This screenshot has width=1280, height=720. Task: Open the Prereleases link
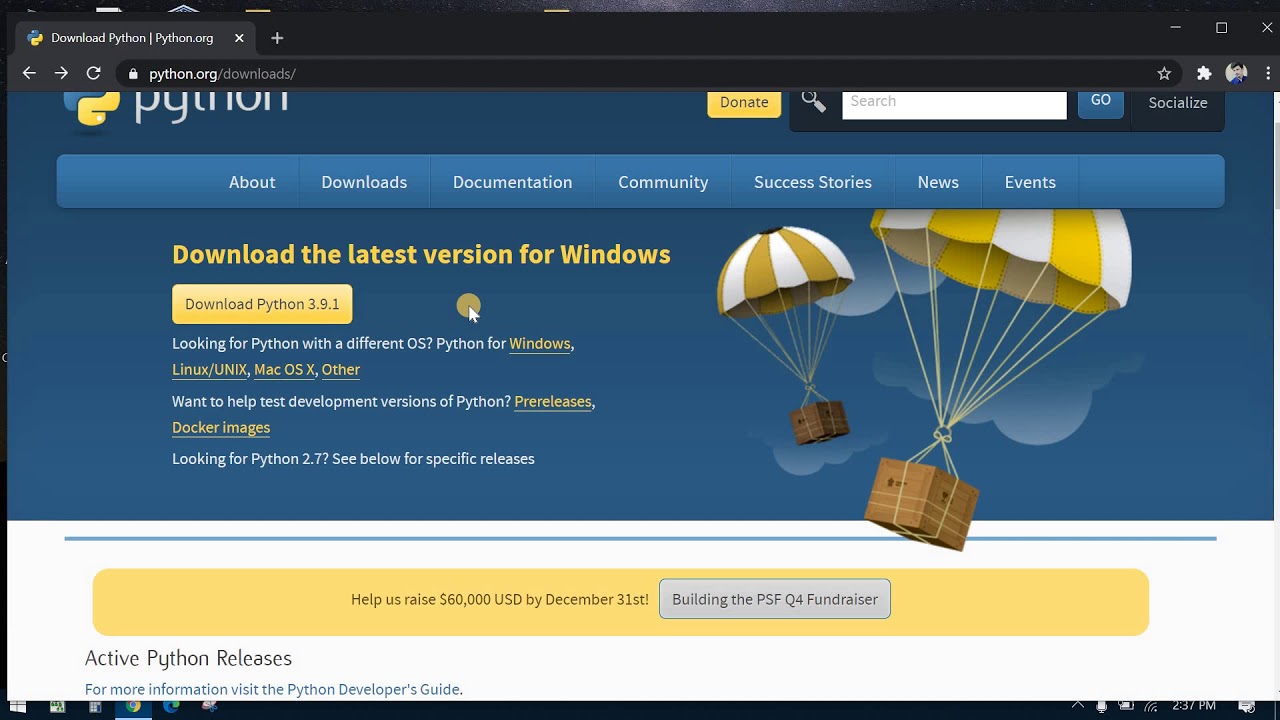tap(553, 401)
